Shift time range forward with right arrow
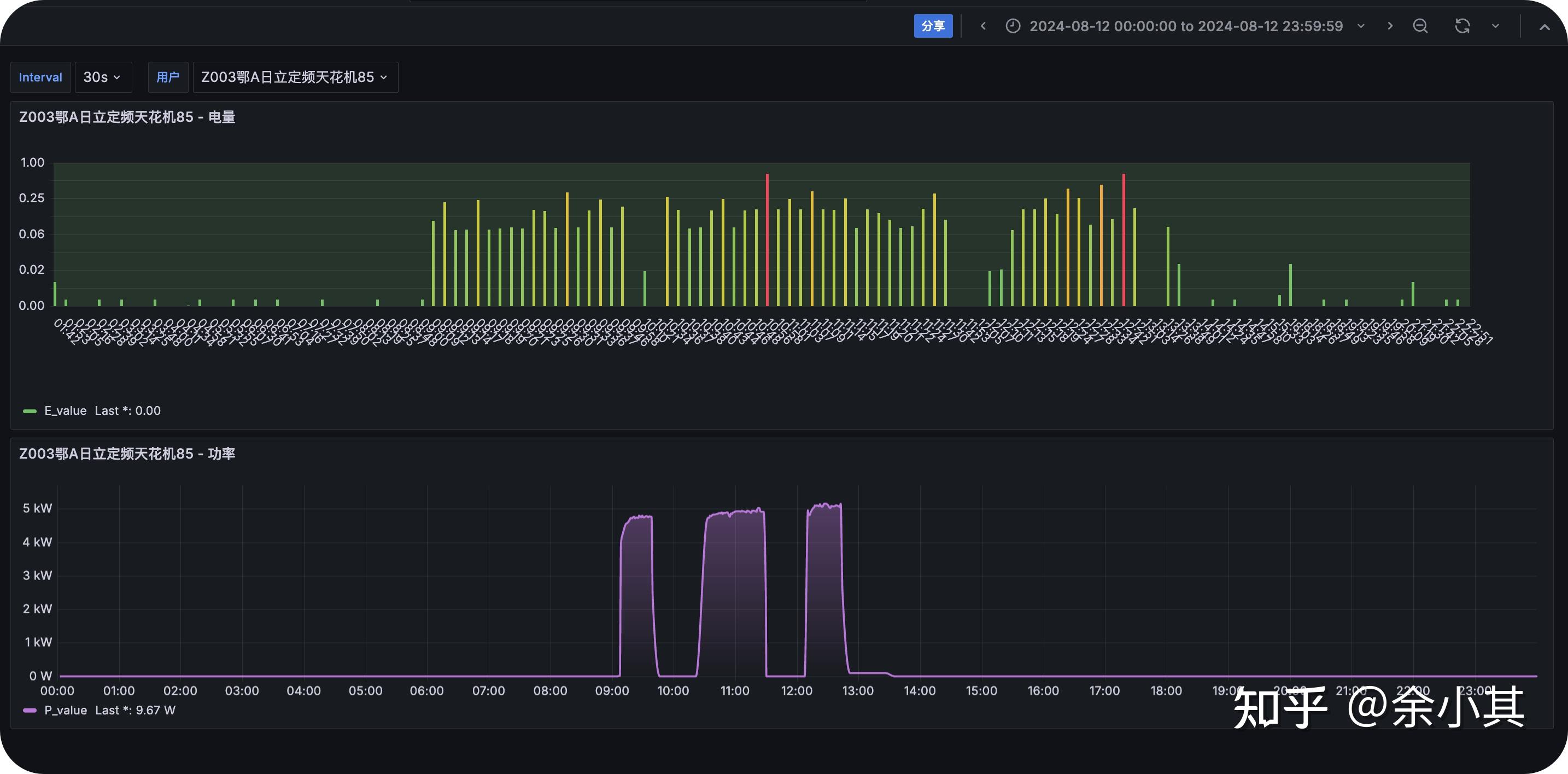This screenshot has height=774, width=1568. pos(1390,26)
